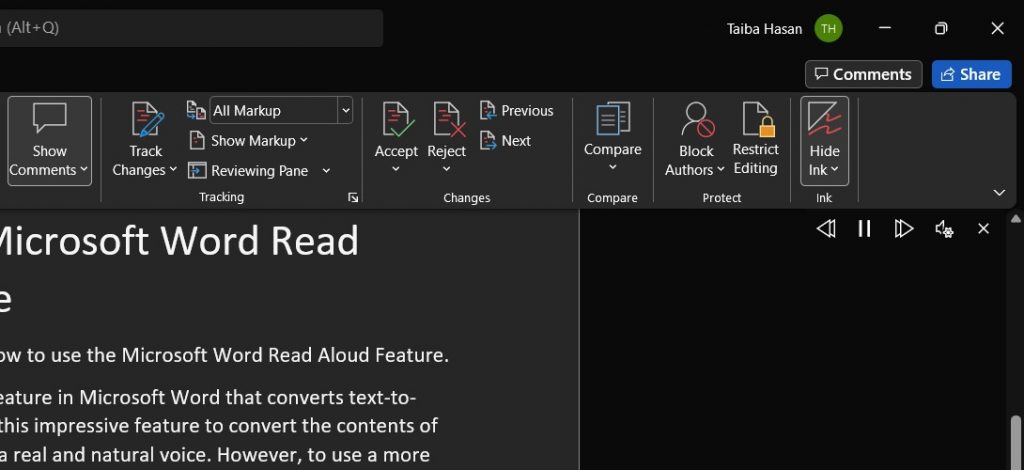Open Read Aloud voice settings
This screenshot has height=470, width=1024.
click(x=944, y=229)
